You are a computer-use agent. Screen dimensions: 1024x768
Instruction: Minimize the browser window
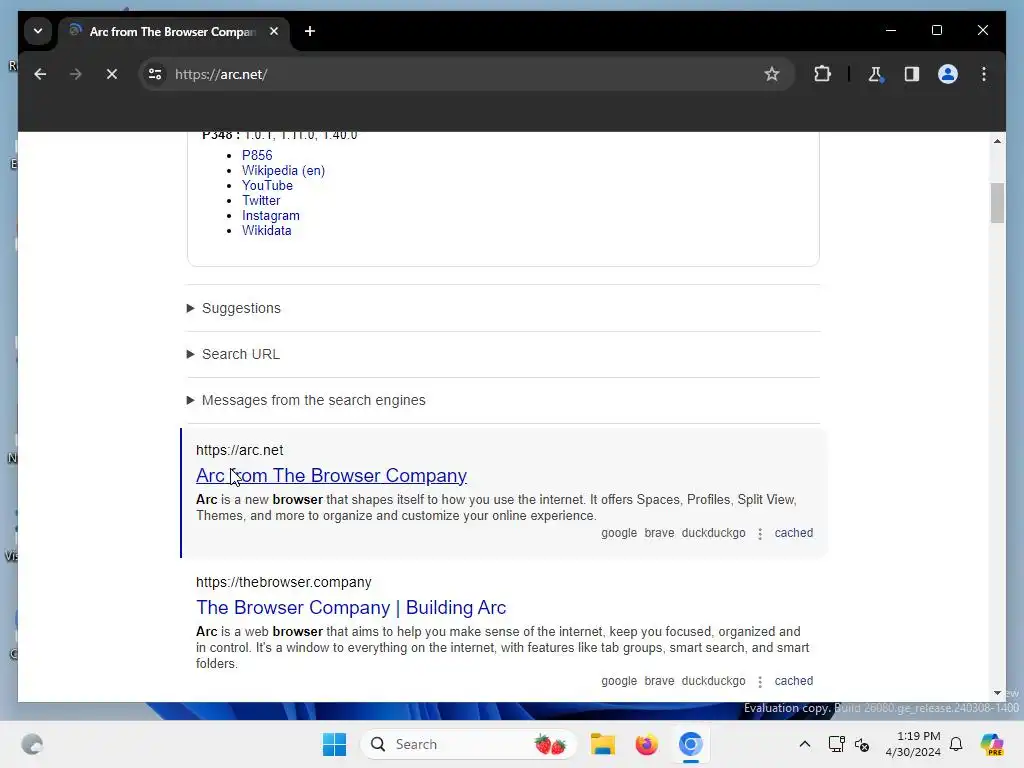coord(891,30)
